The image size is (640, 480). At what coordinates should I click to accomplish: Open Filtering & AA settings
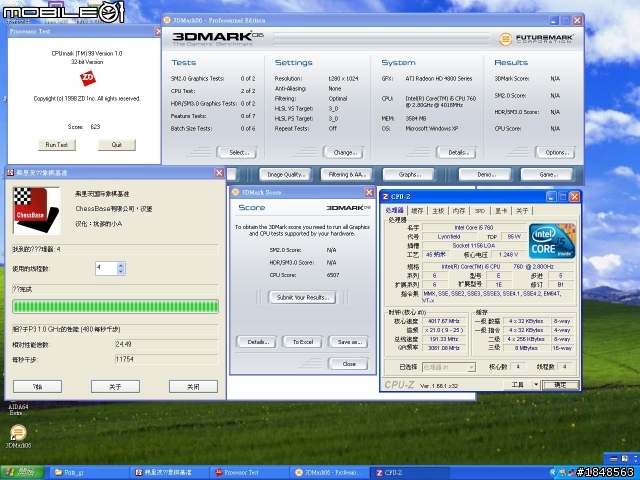click(x=347, y=174)
